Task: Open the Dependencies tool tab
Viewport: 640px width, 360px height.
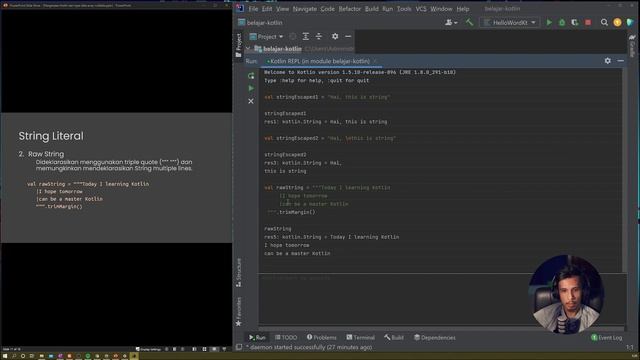Action: click(x=435, y=338)
